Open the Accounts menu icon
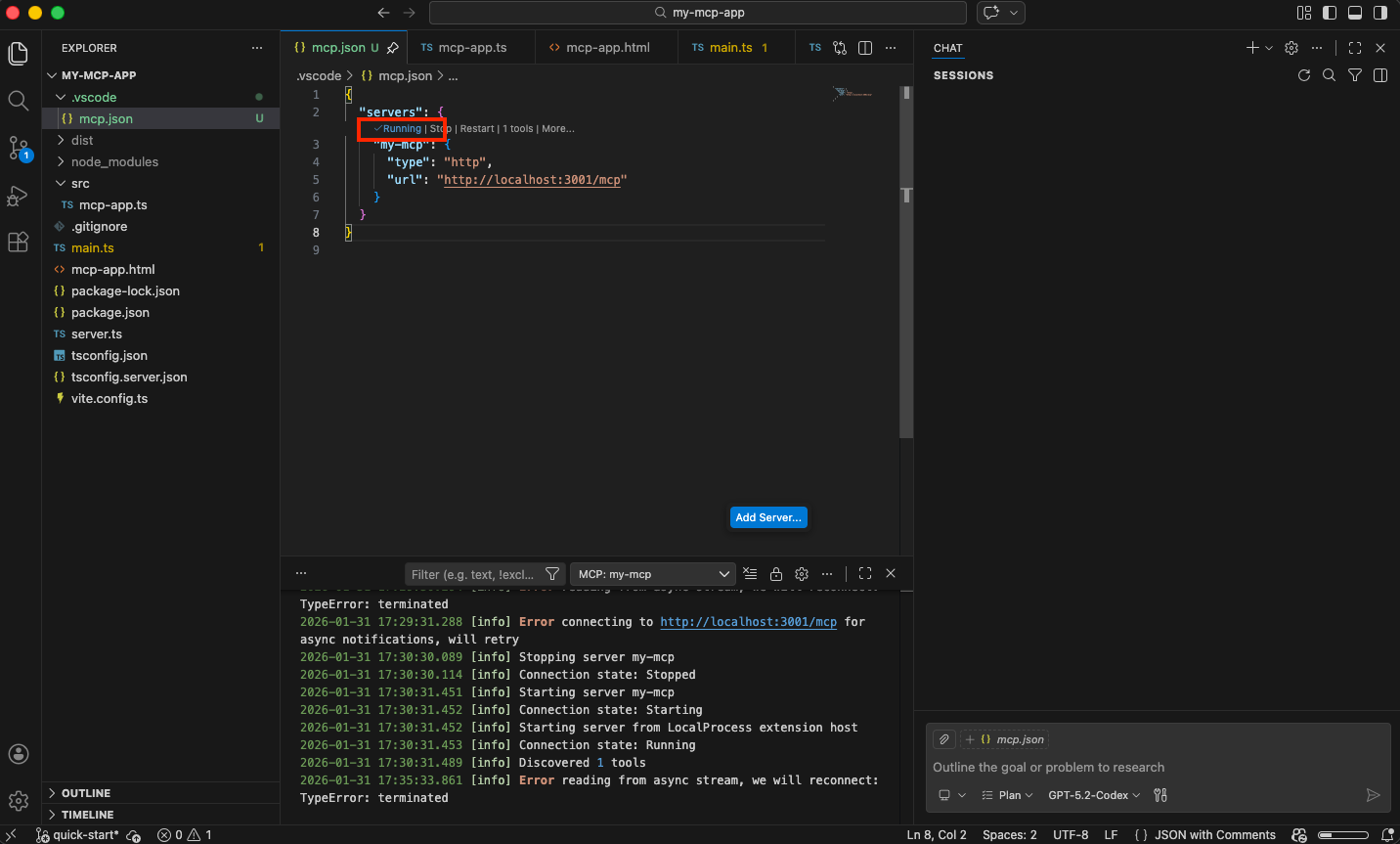The width and height of the screenshot is (1400, 844). (x=18, y=754)
